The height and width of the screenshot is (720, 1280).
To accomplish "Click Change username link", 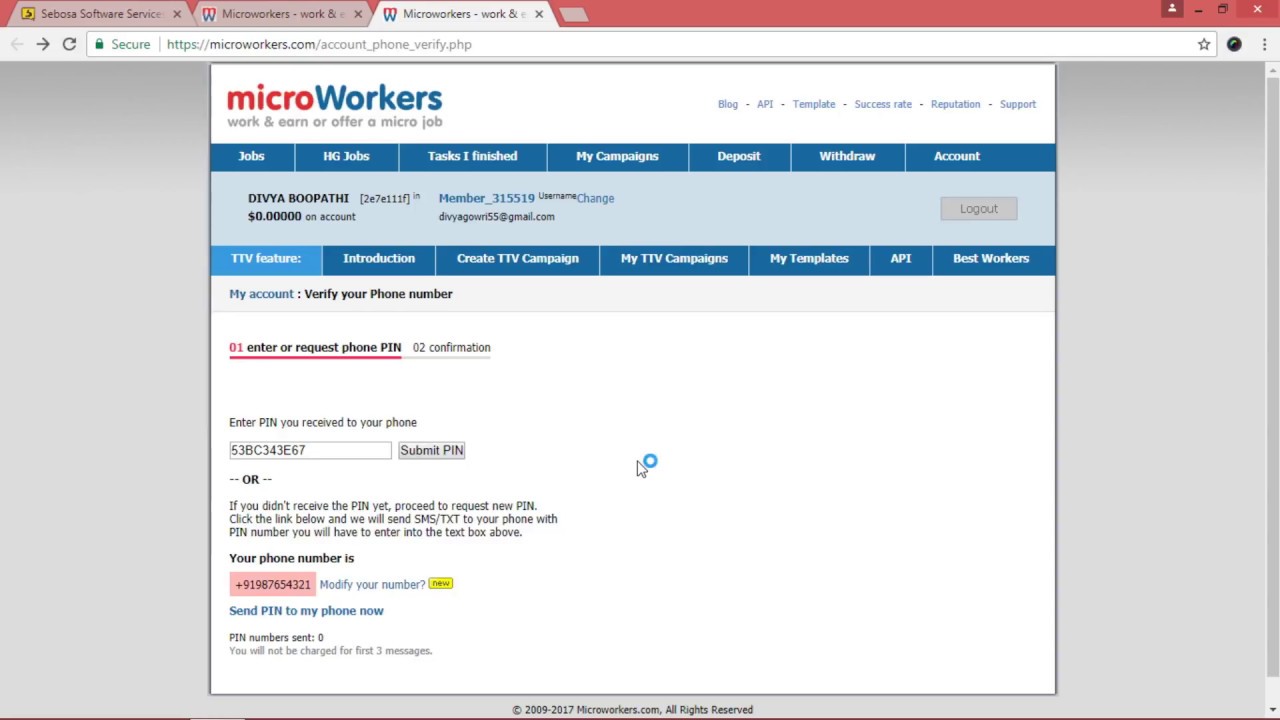I will (x=595, y=198).
